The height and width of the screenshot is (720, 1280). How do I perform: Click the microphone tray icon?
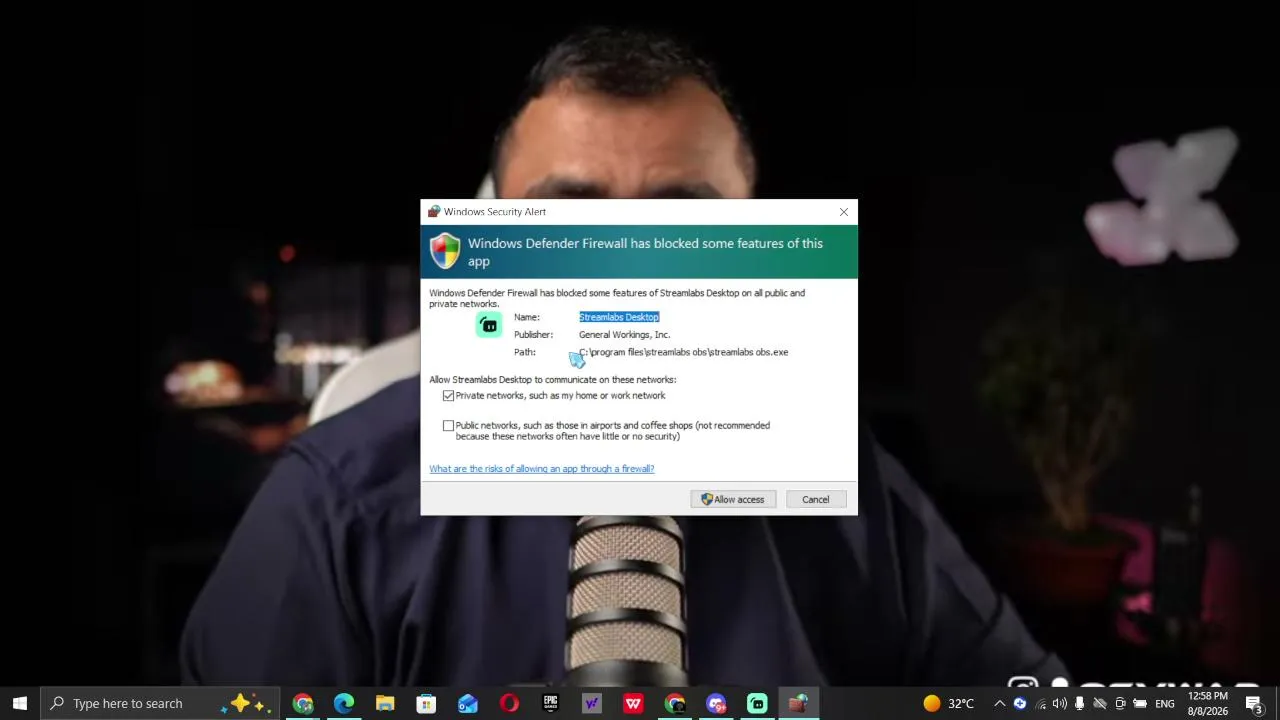click(x=1080, y=703)
